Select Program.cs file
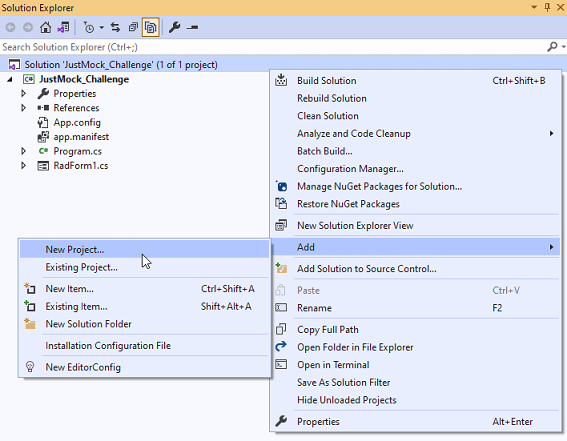 (x=77, y=151)
